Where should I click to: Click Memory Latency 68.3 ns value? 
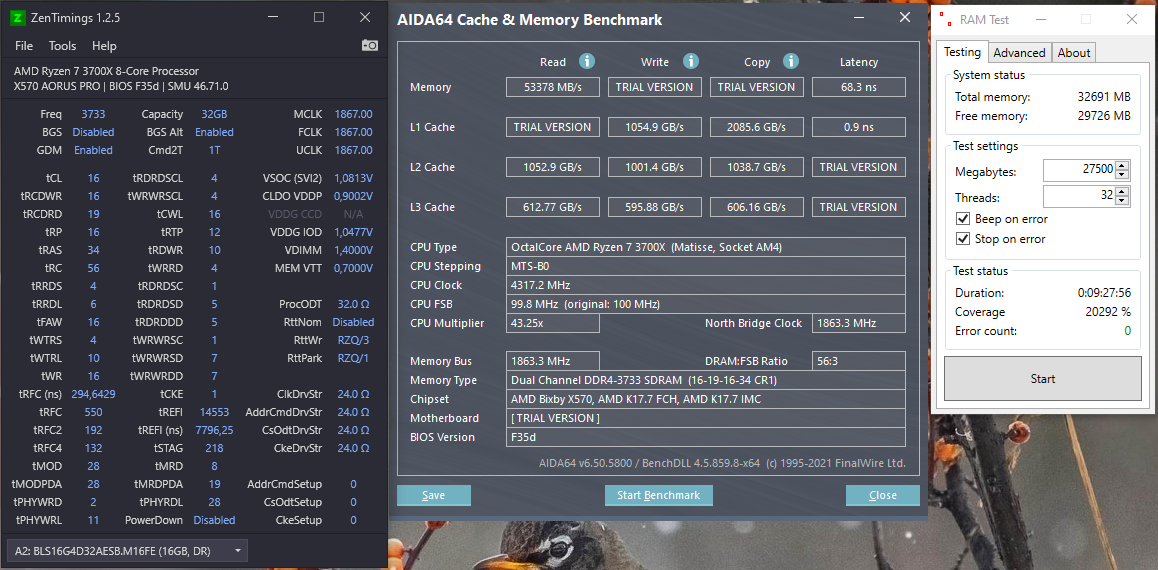[858, 87]
